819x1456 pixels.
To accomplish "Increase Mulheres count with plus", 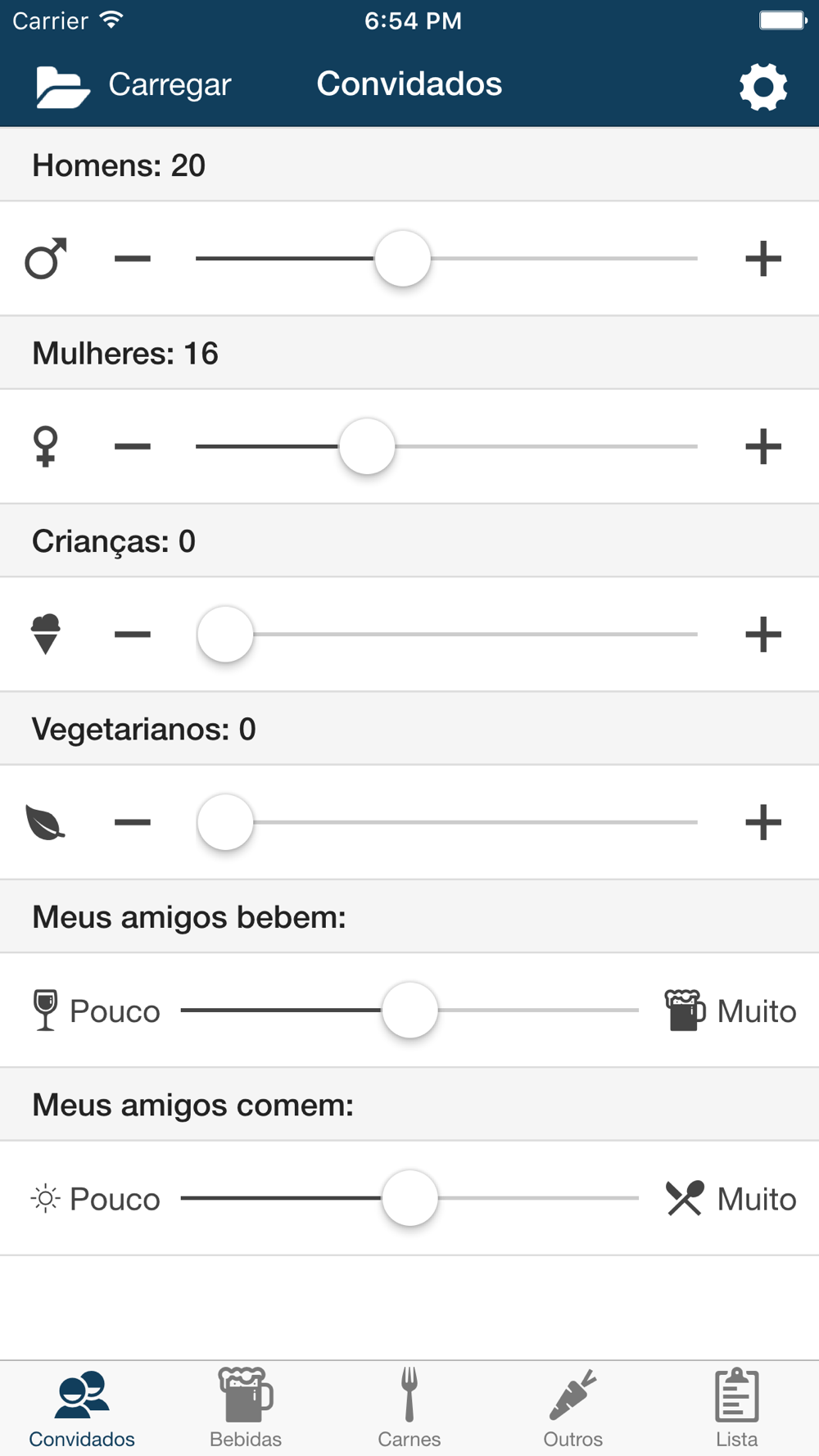I will pos(762,446).
